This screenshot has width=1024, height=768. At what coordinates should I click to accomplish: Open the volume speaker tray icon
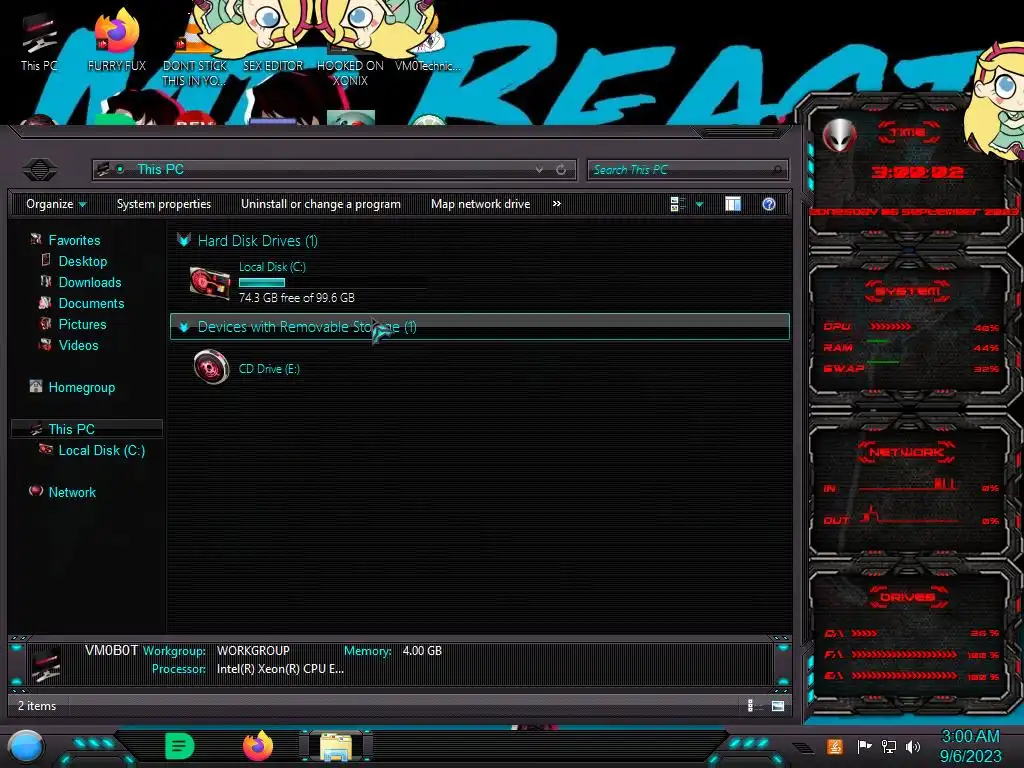(913, 746)
